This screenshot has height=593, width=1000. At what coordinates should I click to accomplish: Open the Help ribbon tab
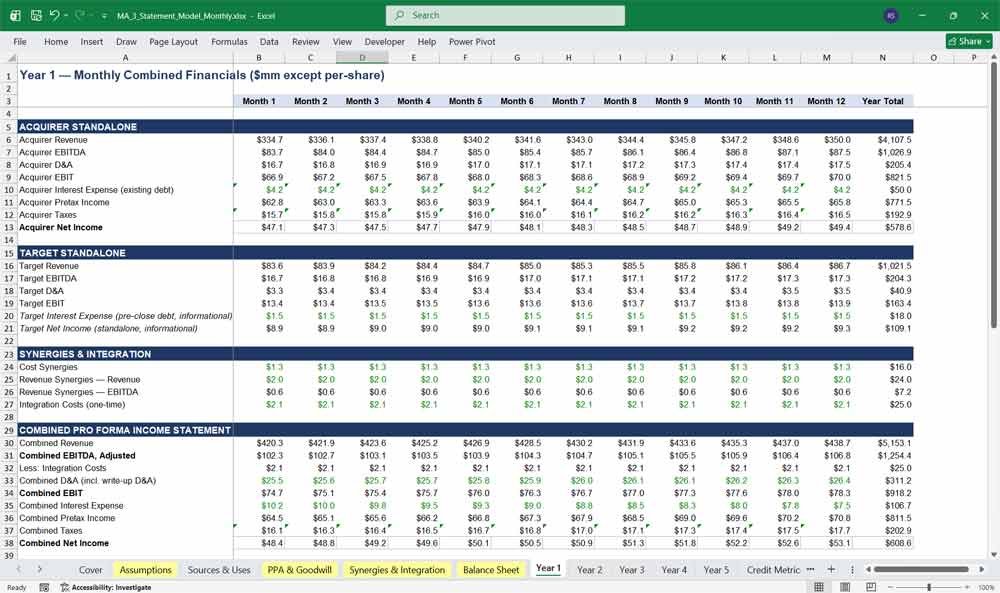click(x=427, y=41)
